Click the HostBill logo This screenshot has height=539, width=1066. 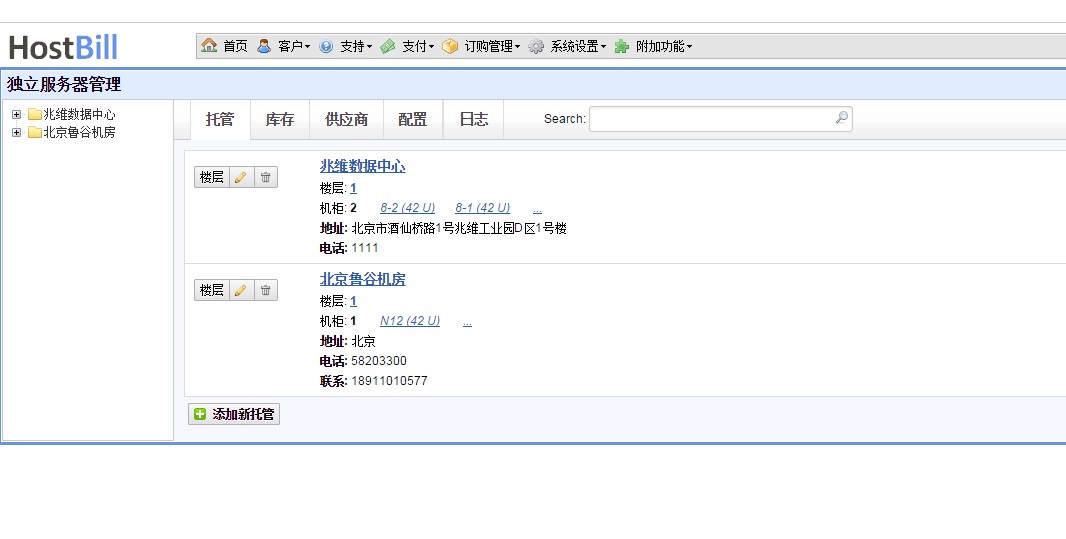click(63, 48)
